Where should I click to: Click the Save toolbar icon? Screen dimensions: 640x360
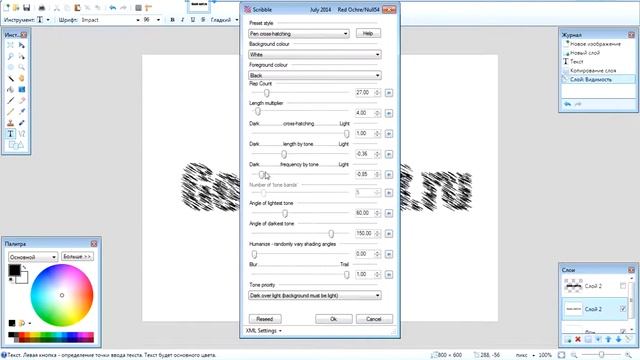(x=27, y=8)
